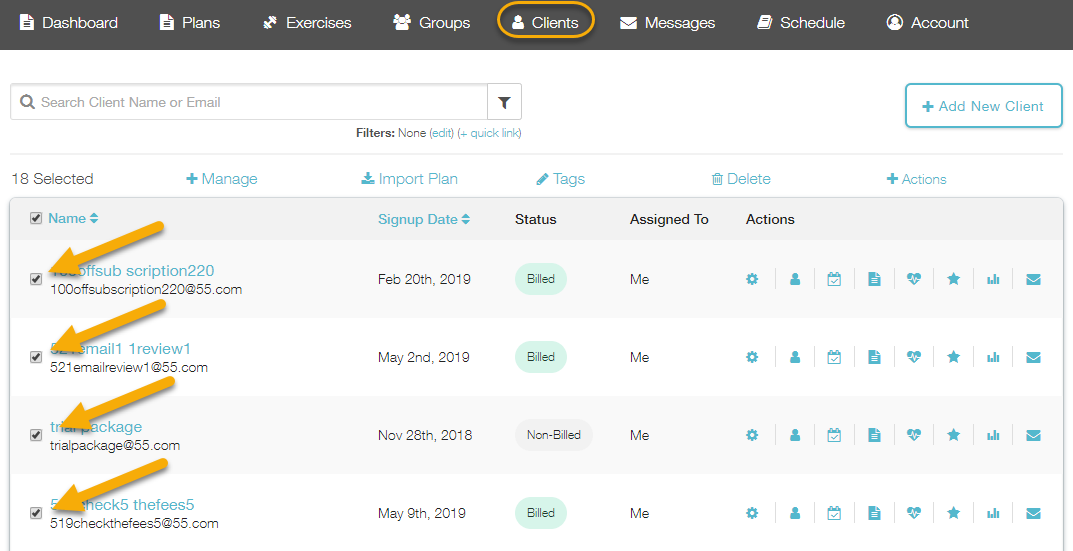
Task: Open calendar icon for 521email1 1review1 row
Action: [x=834, y=358]
